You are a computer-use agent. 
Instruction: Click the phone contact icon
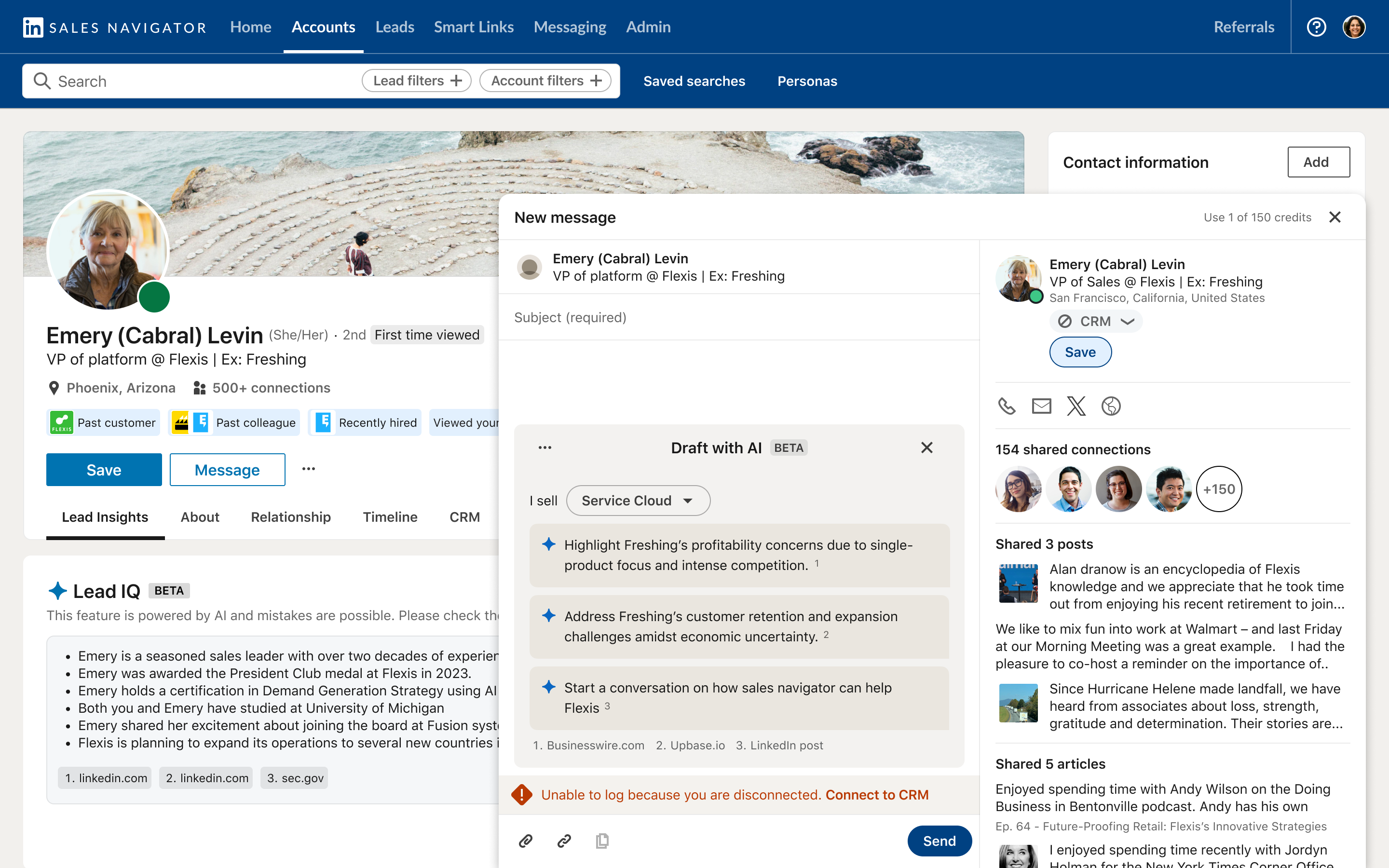coord(1007,406)
